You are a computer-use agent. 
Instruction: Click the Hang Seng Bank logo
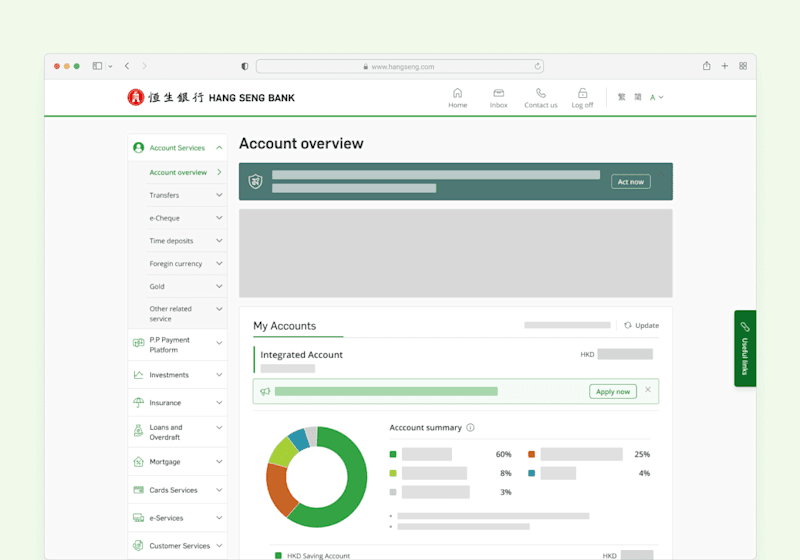(x=211, y=97)
